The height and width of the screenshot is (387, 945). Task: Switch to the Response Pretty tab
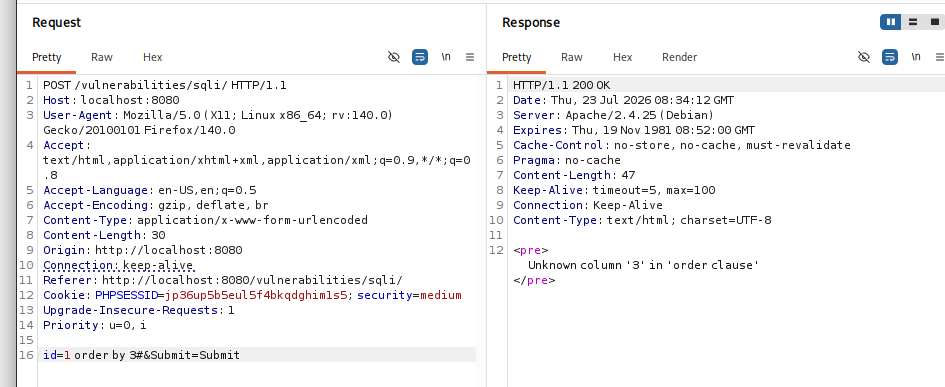516,57
